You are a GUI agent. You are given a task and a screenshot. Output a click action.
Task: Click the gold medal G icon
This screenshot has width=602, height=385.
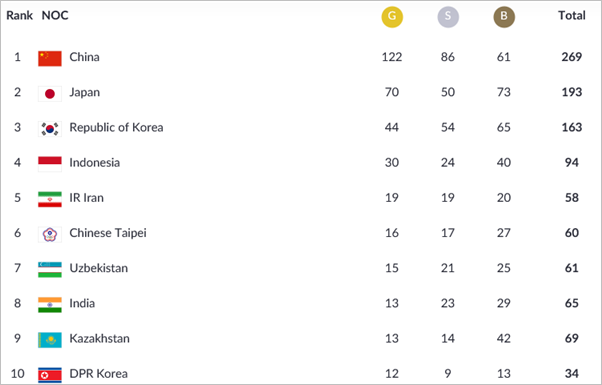pos(392,17)
